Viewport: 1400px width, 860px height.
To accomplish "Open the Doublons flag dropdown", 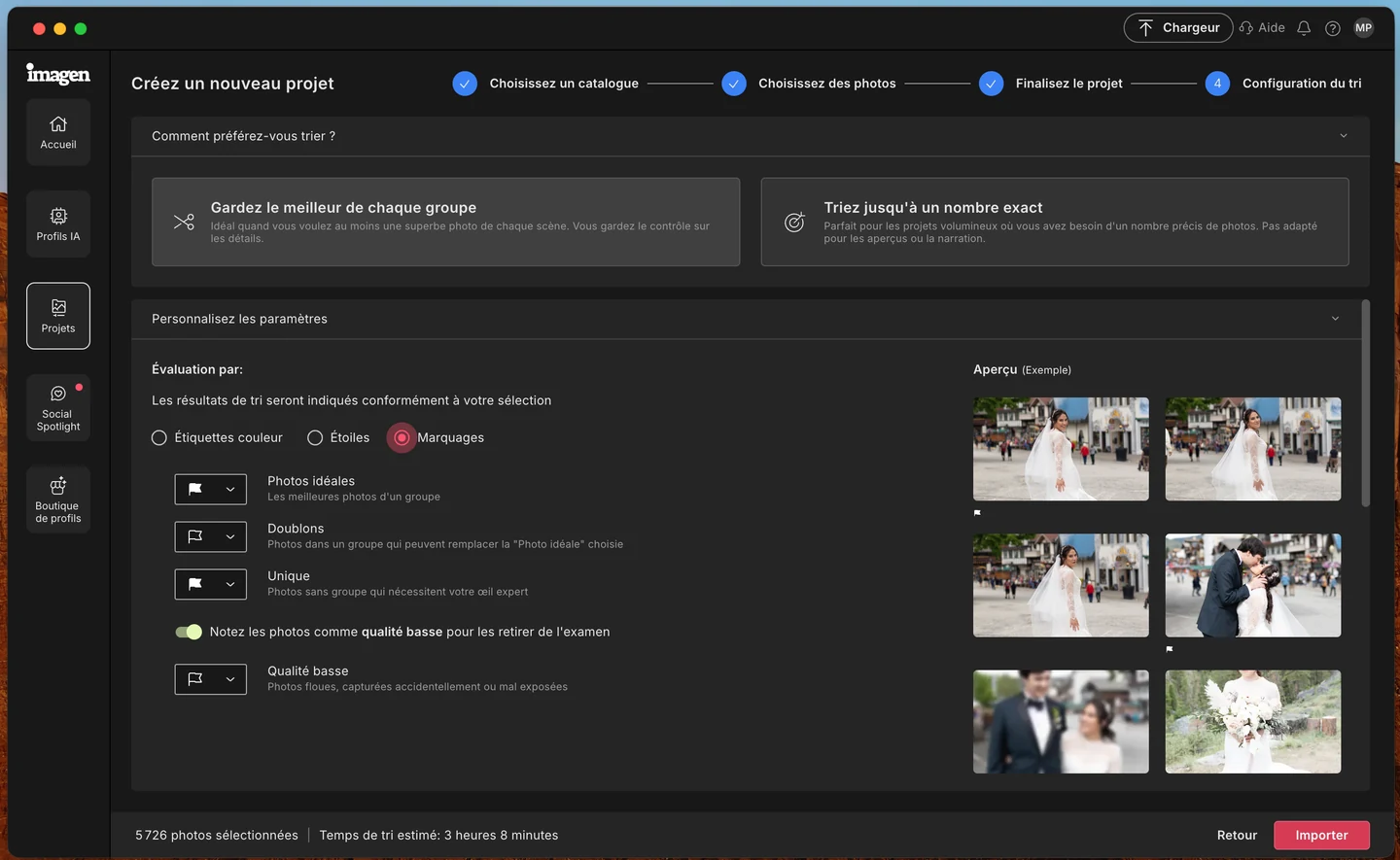I will (x=211, y=536).
